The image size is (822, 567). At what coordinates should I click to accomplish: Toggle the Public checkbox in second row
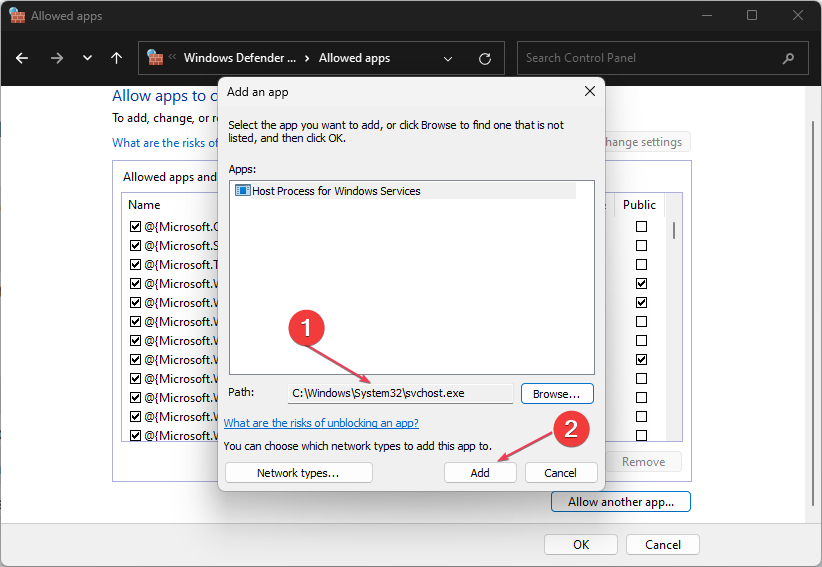point(641,245)
